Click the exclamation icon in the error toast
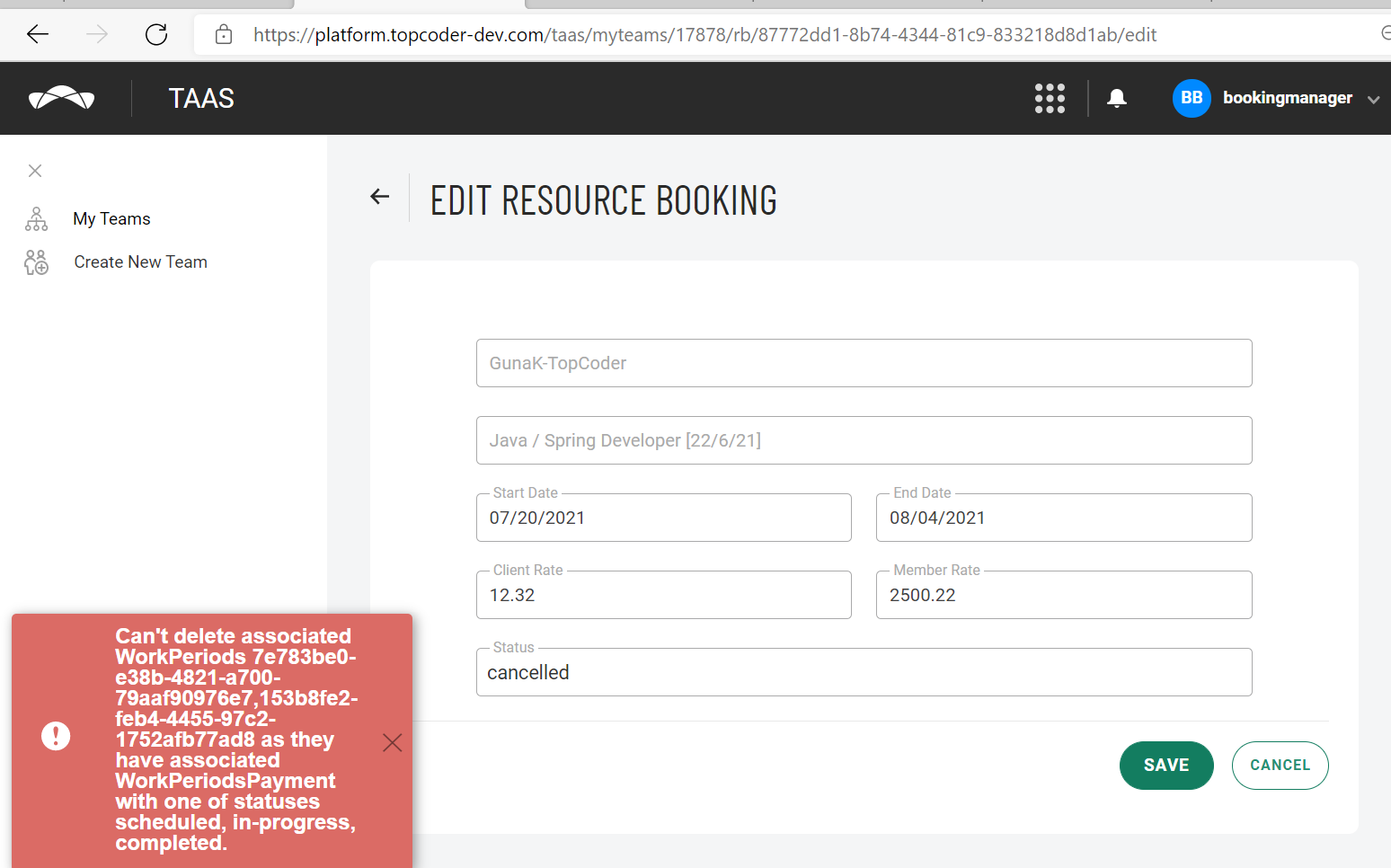This screenshot has height=868, width=1391. click(56, 735)
